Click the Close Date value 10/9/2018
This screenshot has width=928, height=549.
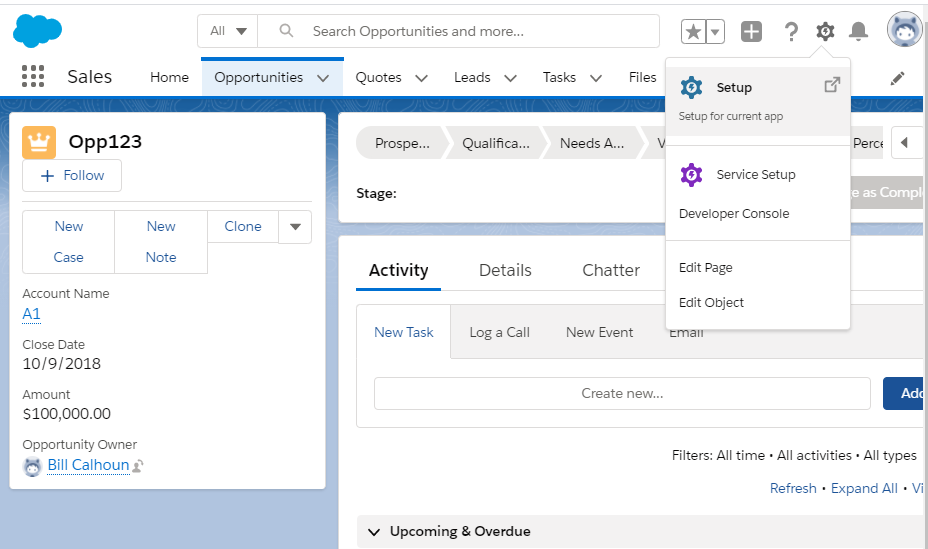click(62, 363)
